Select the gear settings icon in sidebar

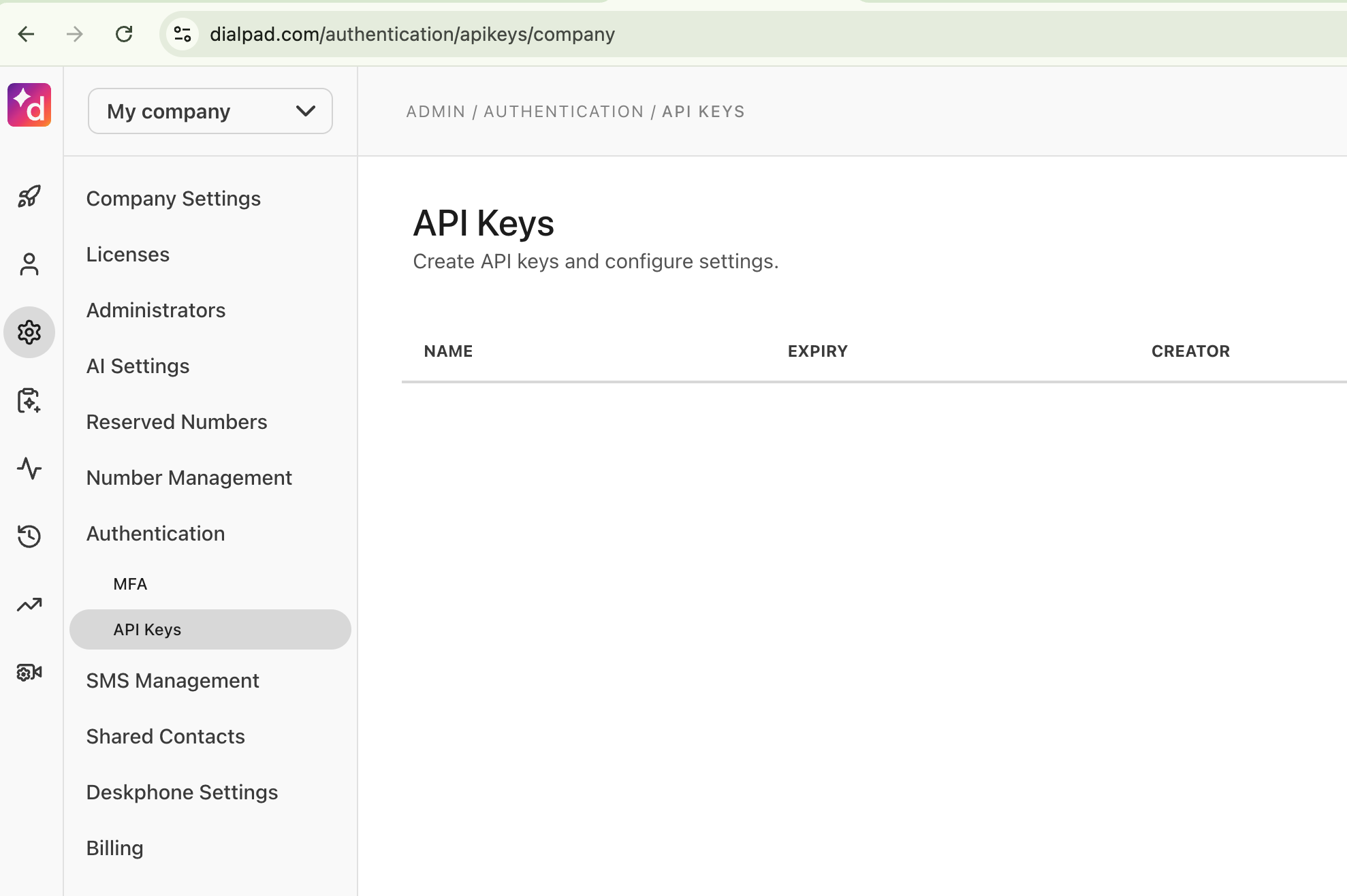pyautogui.click(x=29, y=332)
